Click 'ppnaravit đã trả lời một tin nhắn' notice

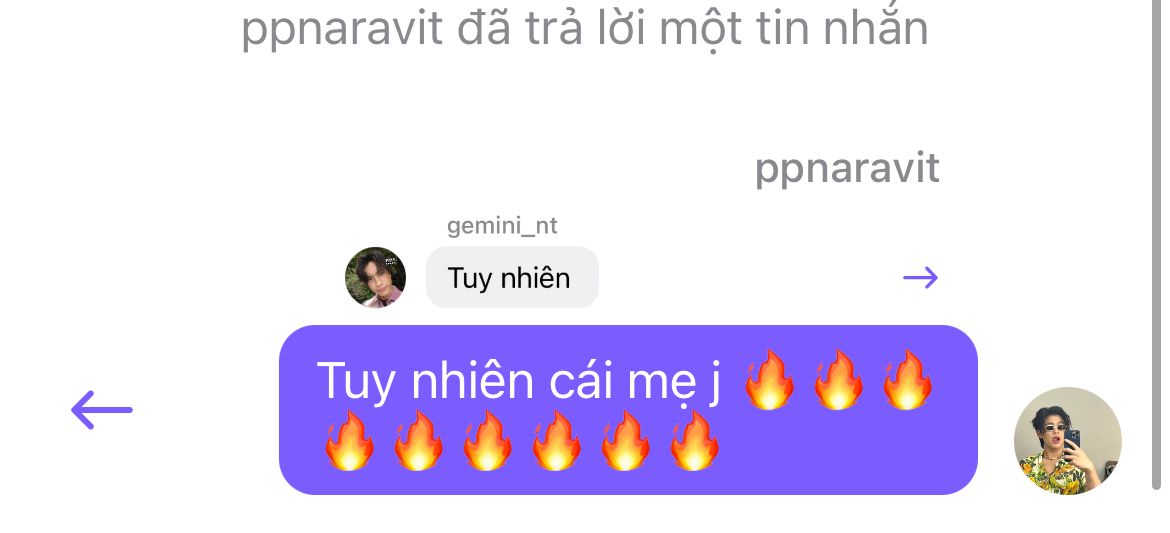(x=585, y=29)
